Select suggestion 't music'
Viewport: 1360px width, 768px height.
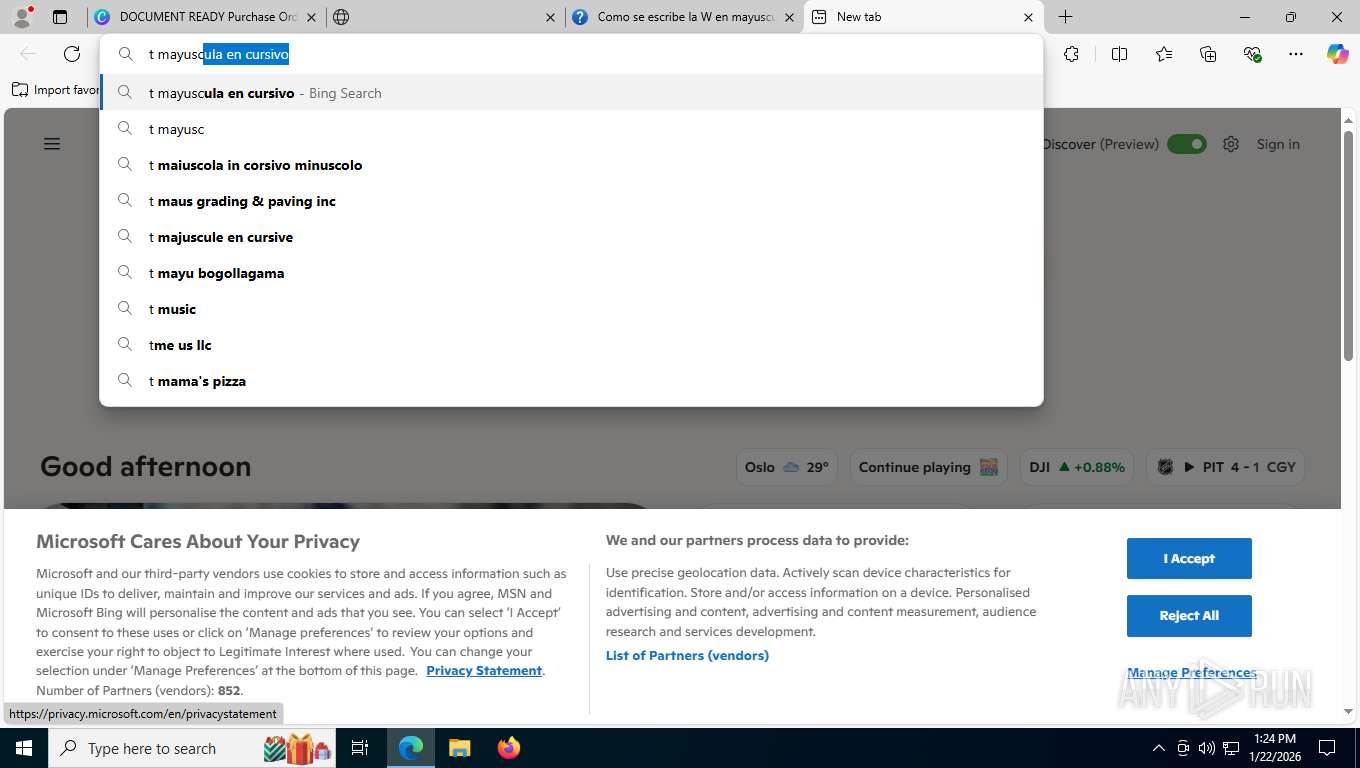coord(571,309)
